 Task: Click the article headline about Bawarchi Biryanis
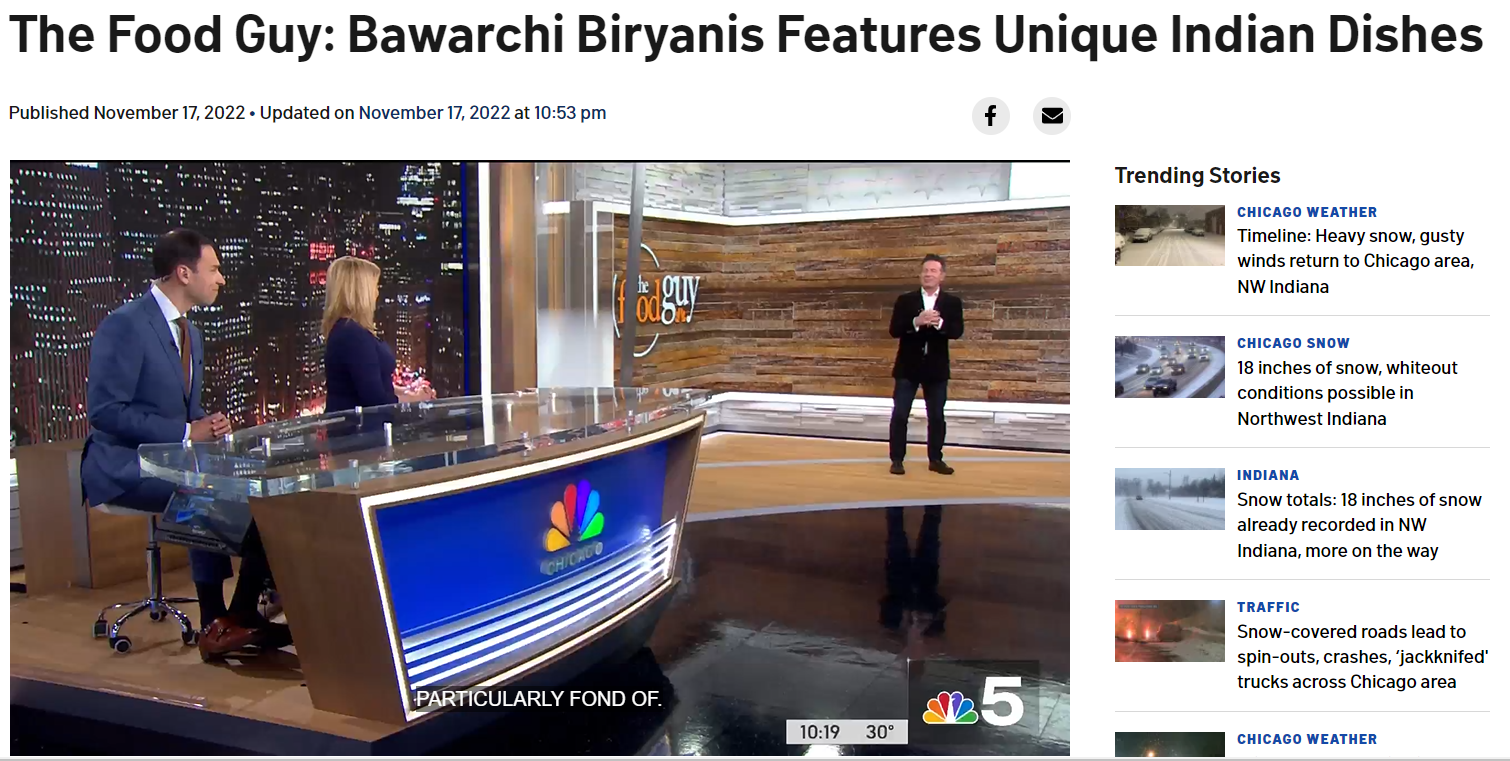[745, 36]
